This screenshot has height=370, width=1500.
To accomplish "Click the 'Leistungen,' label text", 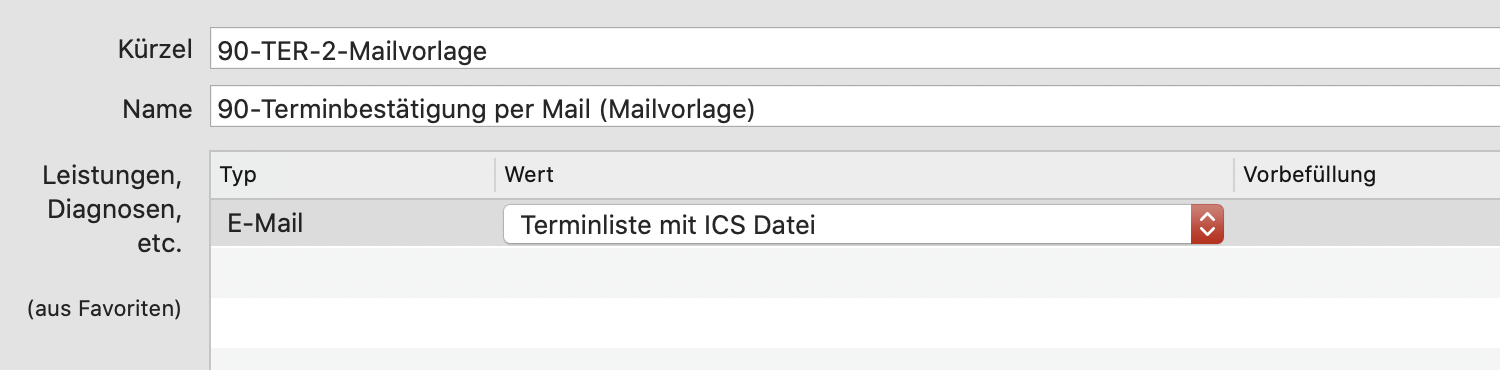I will [x=112, y=177].
